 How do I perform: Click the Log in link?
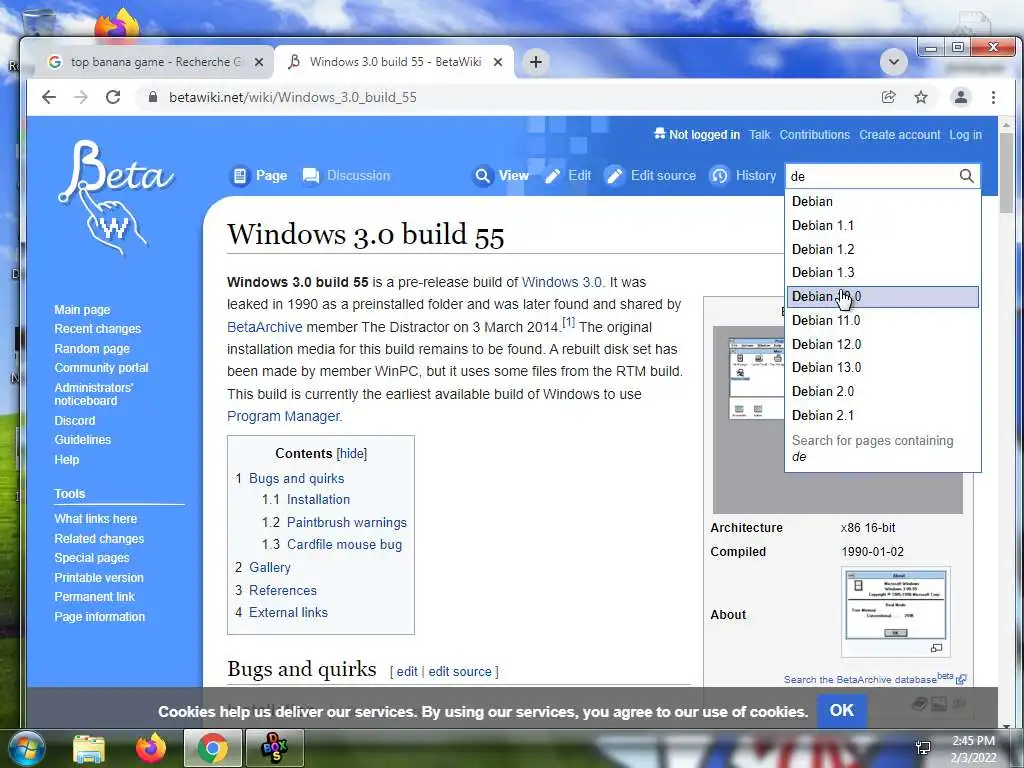(x=965, y=135)
